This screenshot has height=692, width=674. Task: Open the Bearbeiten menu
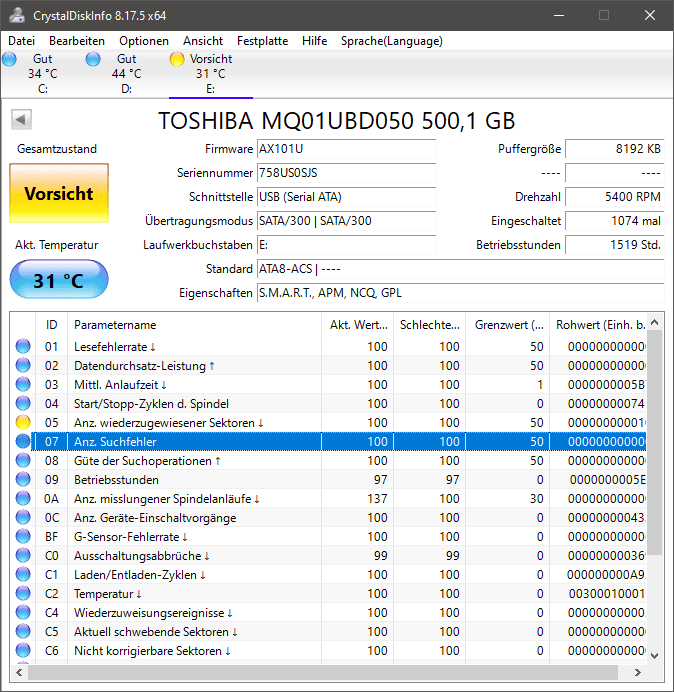click(77, 41)
